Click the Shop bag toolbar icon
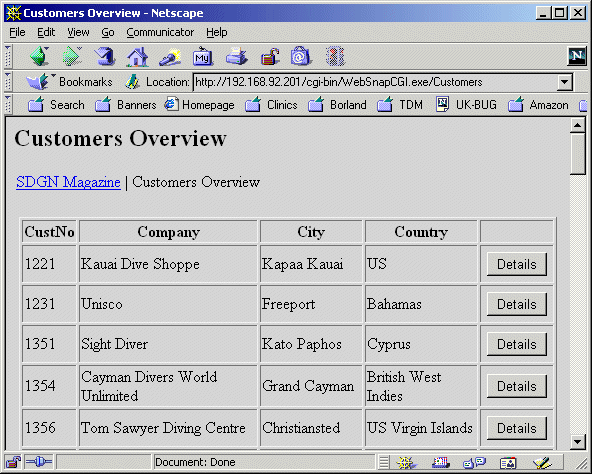 click(301, 56)
